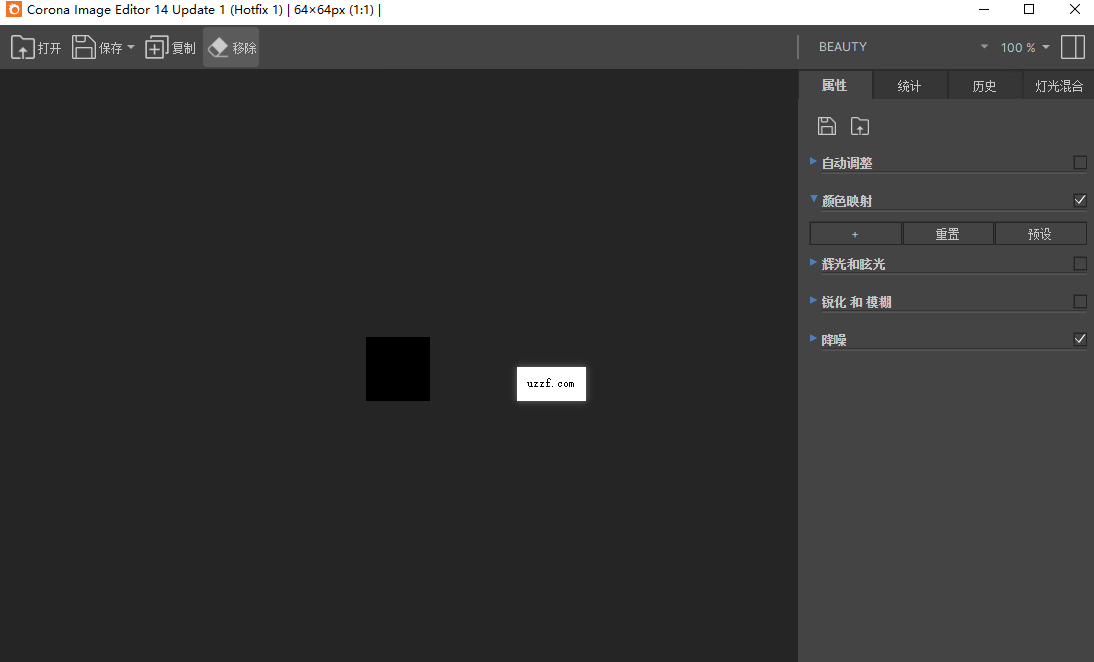Click the Open (打开) file icon
Viewport: 1094px width, 662px height.
[x=23, y=47]
